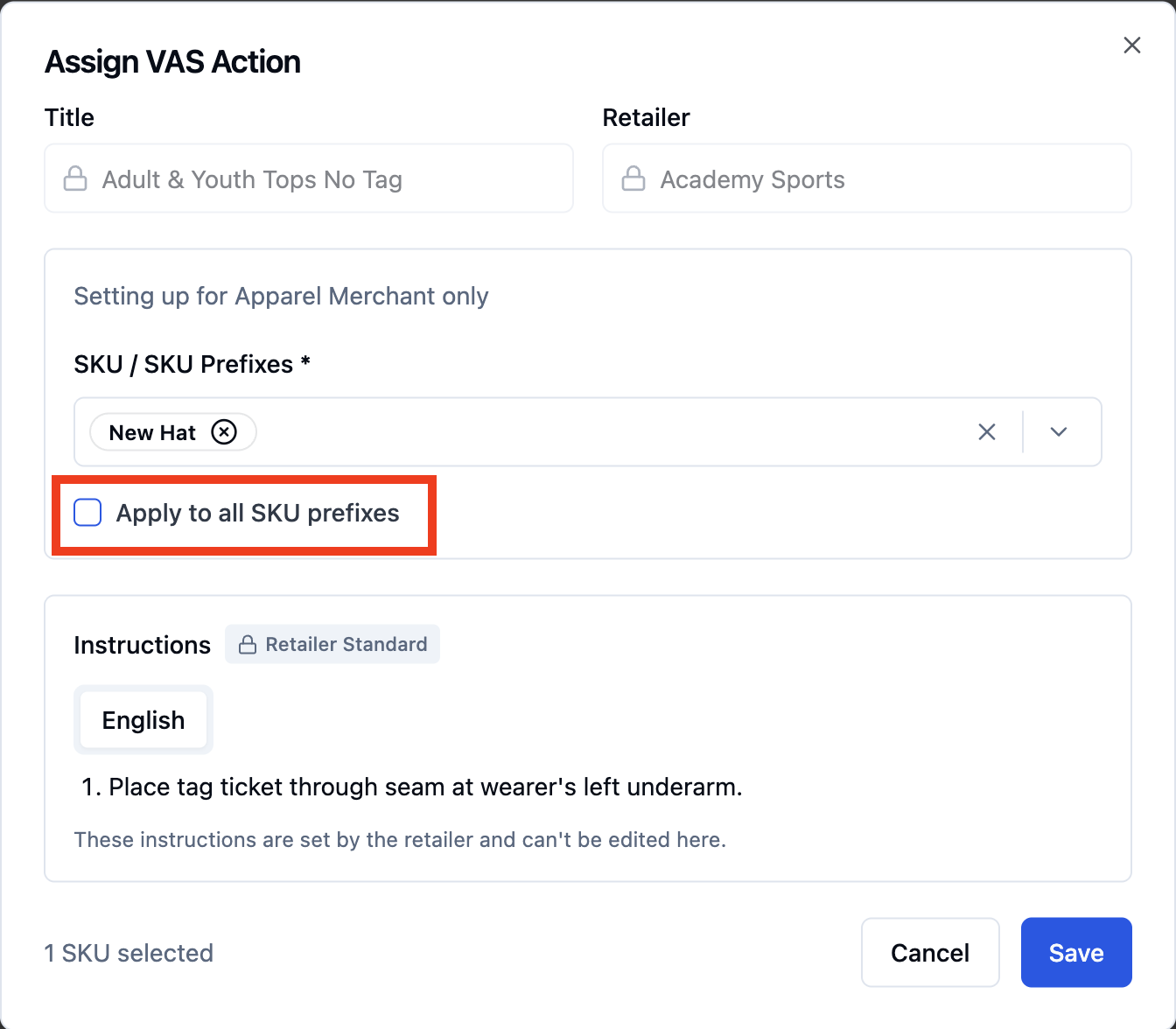The width and height of the screenshot is (1176, 1029).
Task: Click the locked Title field
Action: click(309, 178)
